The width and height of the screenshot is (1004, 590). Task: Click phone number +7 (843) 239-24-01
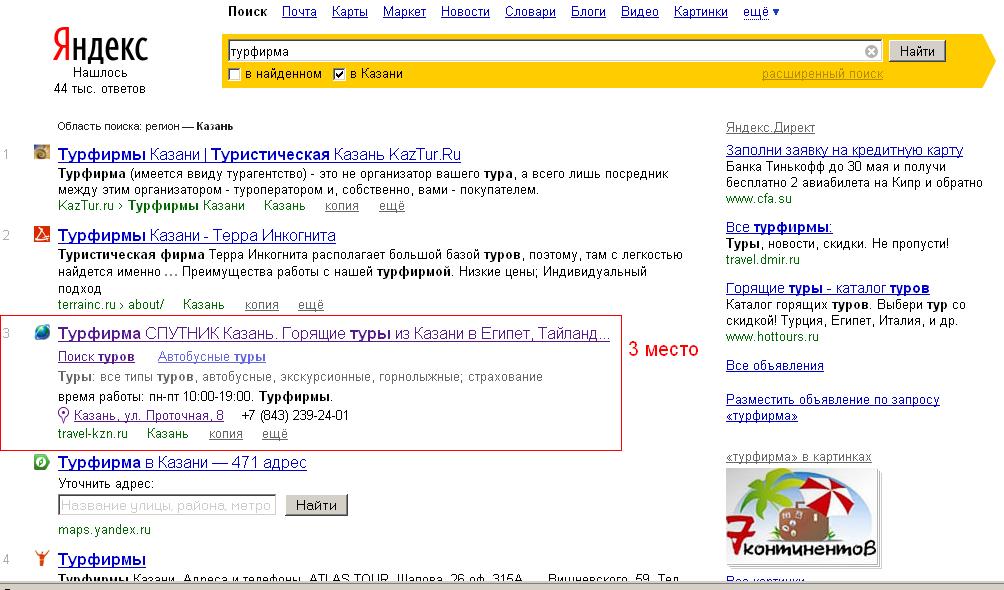(295, 415)
